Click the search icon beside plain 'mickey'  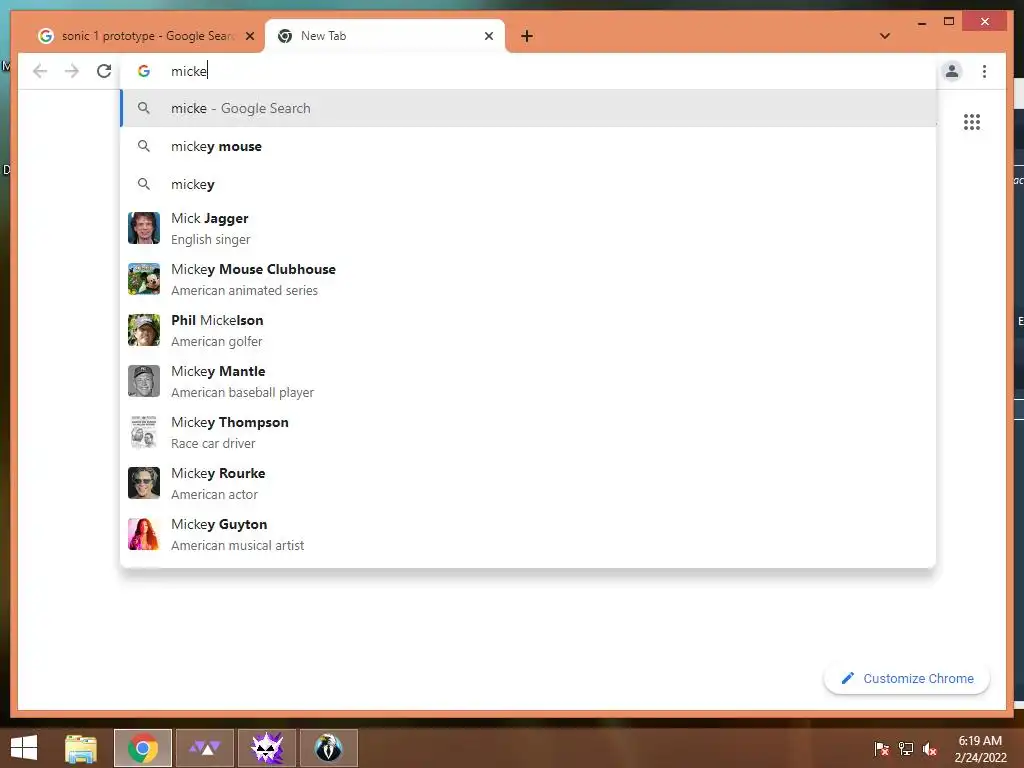144,184
